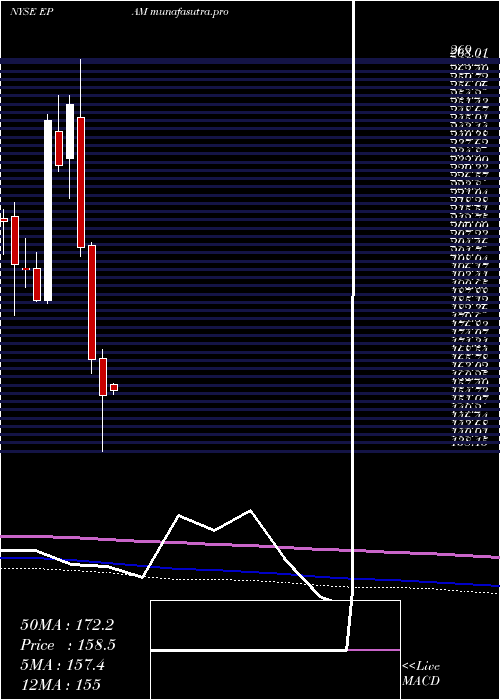The image size is (500, 700).
Task: Select the Price : 158.5 value
Action: pos(68,645)
